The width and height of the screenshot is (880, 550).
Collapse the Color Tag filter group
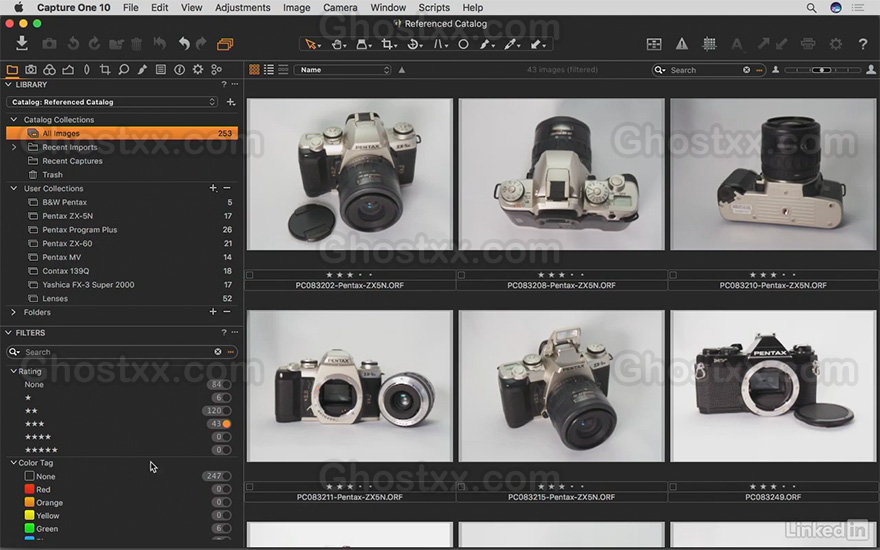[x=13, y=463]
